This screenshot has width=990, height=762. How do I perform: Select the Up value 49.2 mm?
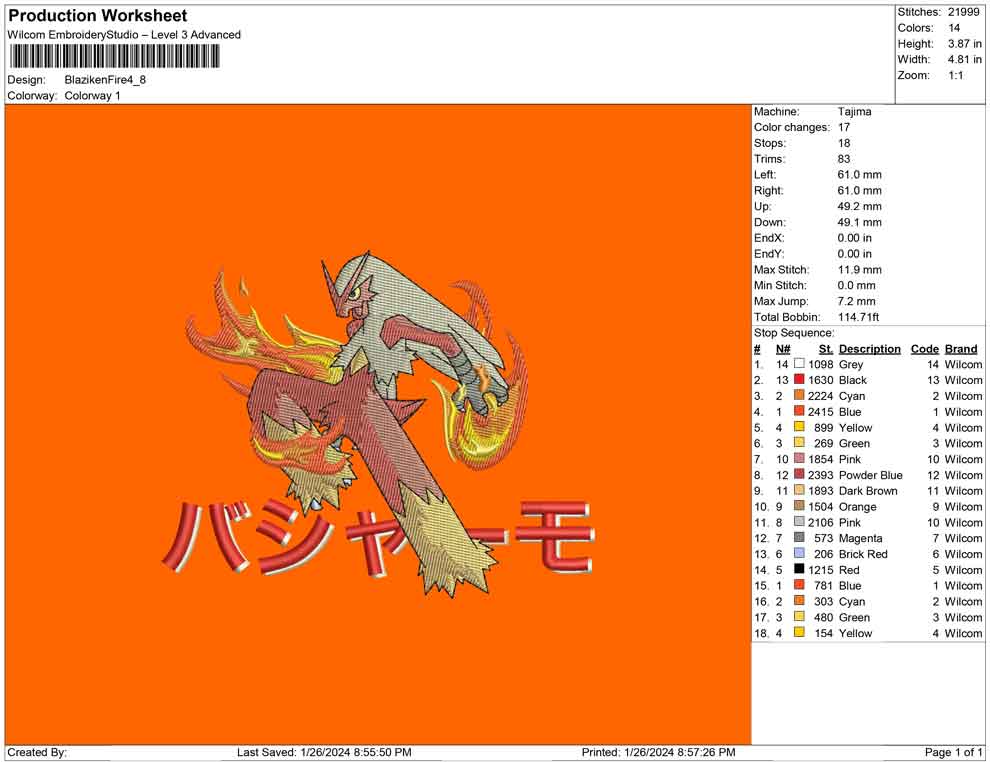tap(859, 206)
